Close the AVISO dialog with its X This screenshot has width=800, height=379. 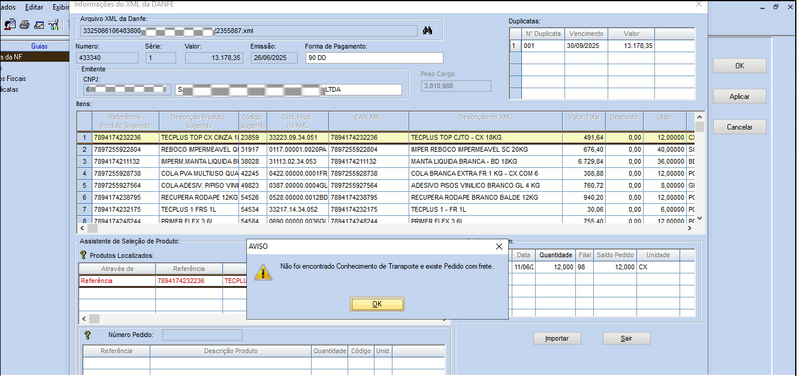click(499, 246)
